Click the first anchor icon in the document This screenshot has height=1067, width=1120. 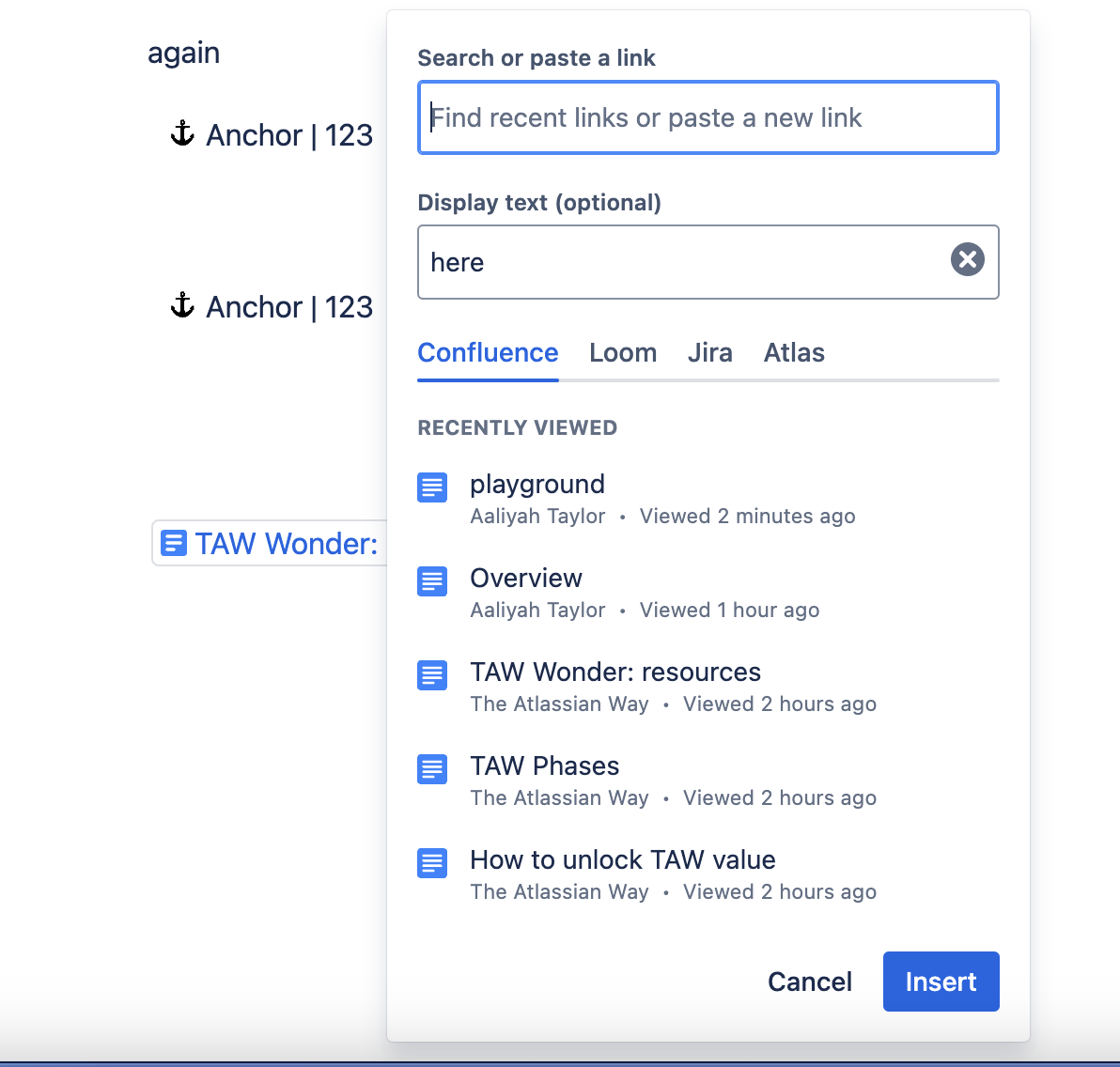(182, 134)
